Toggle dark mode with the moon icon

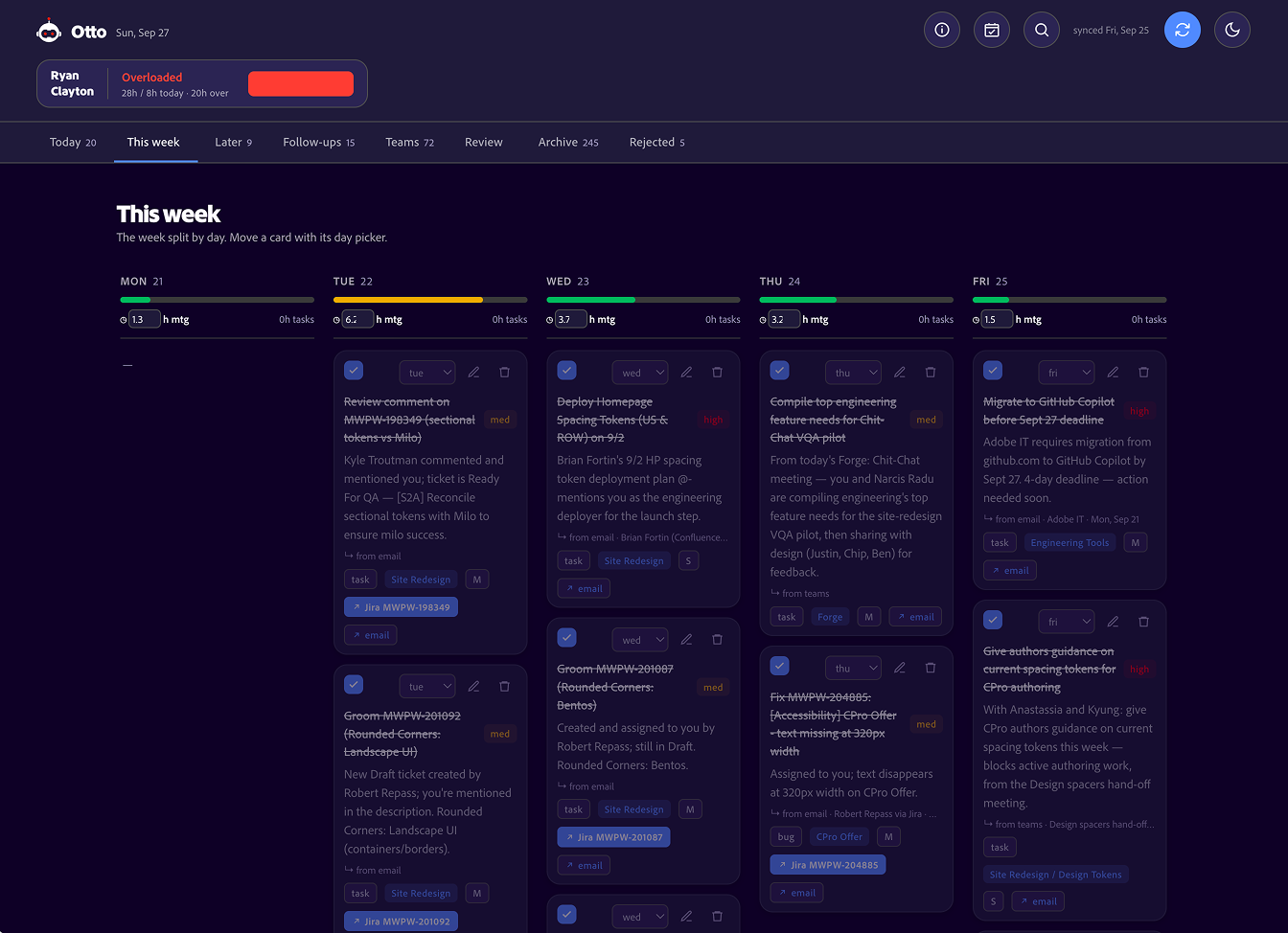tap(1232, 30)
